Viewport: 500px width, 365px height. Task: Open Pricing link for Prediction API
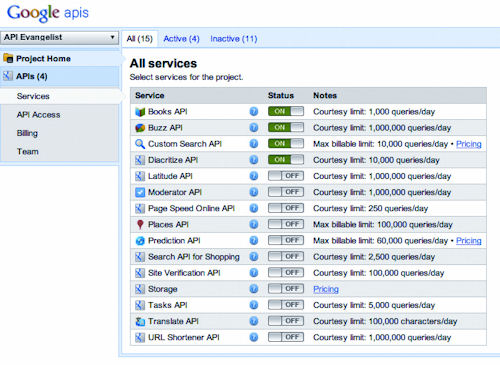pyautogui.click(x=469, y=241)
